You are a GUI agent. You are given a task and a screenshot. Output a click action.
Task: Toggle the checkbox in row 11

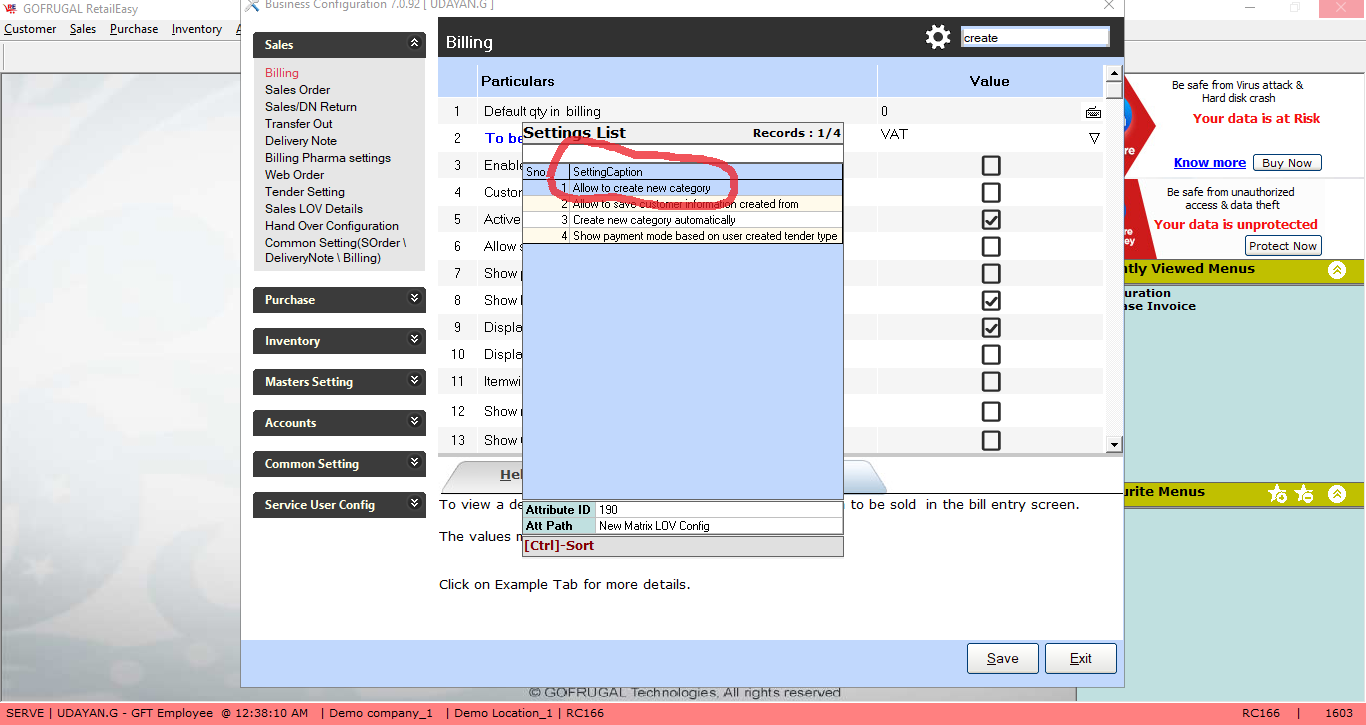(991, 382)
